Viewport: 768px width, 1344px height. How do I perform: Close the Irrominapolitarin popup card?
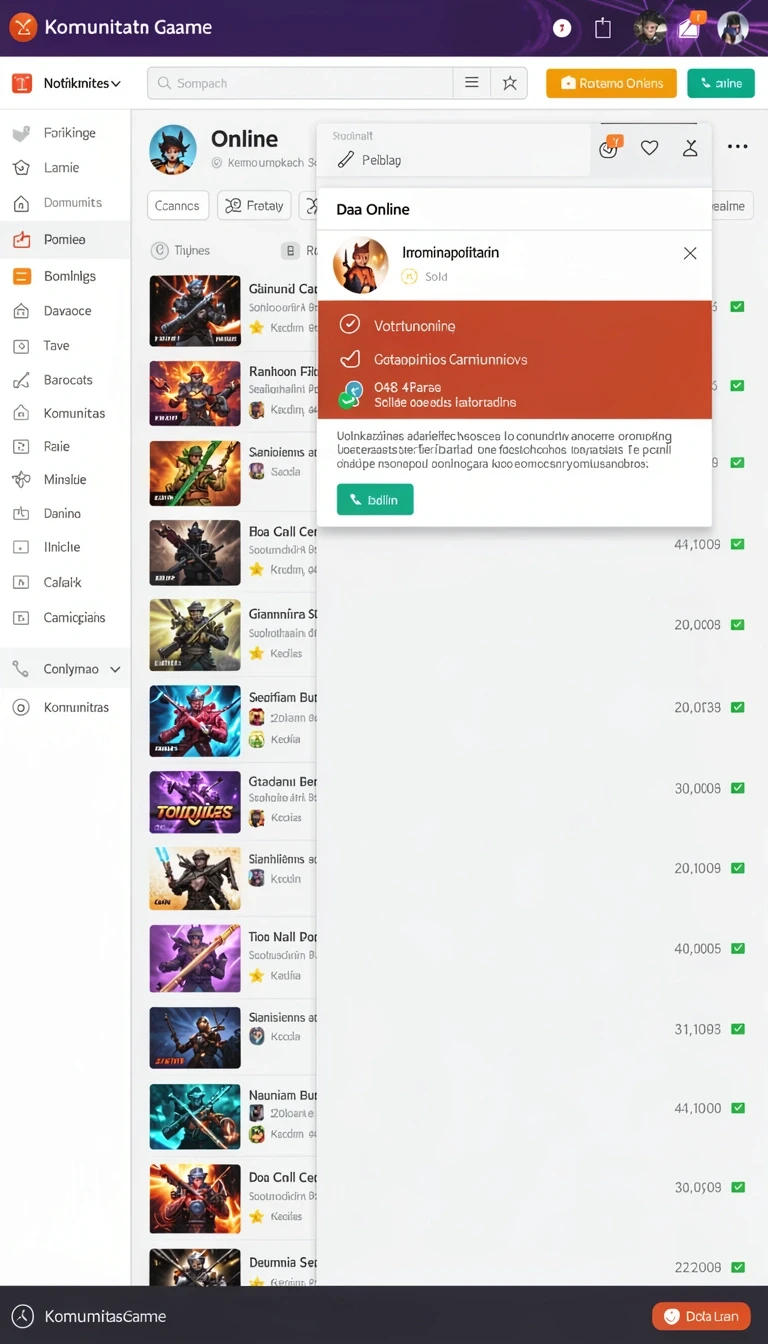(690, 254)
